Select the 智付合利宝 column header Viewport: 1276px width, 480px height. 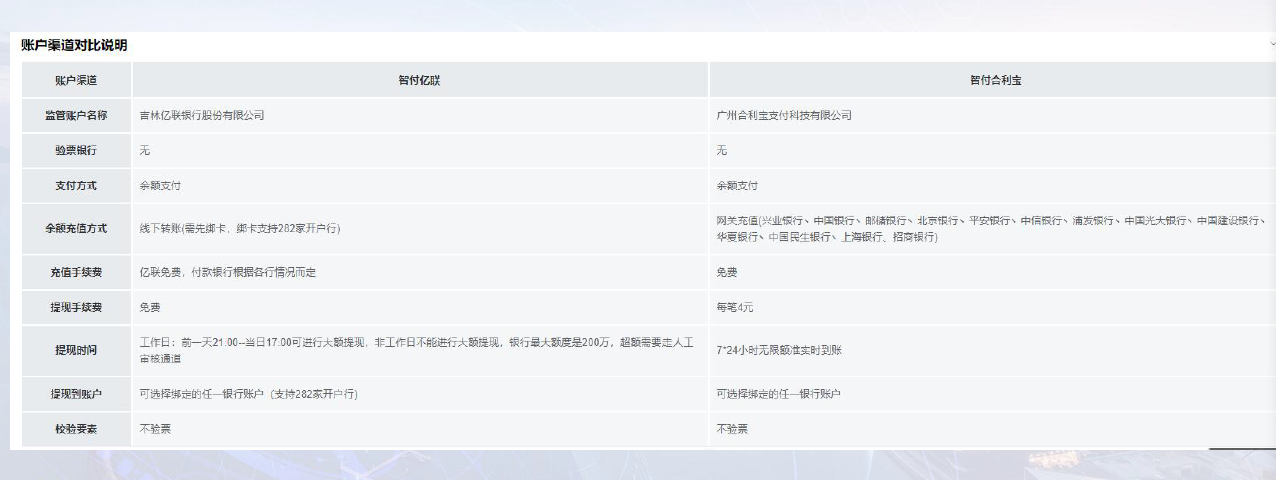pyautogui.click(x=995, y=80)
